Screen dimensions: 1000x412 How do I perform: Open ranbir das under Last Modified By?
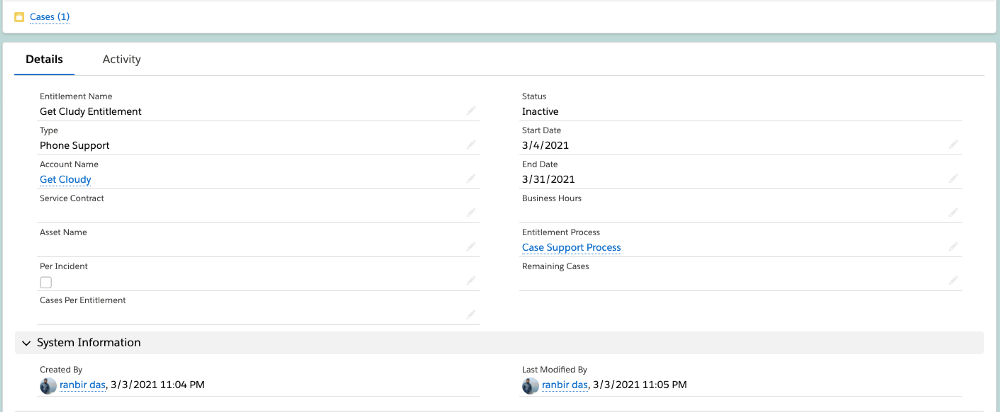pos(564,385)
